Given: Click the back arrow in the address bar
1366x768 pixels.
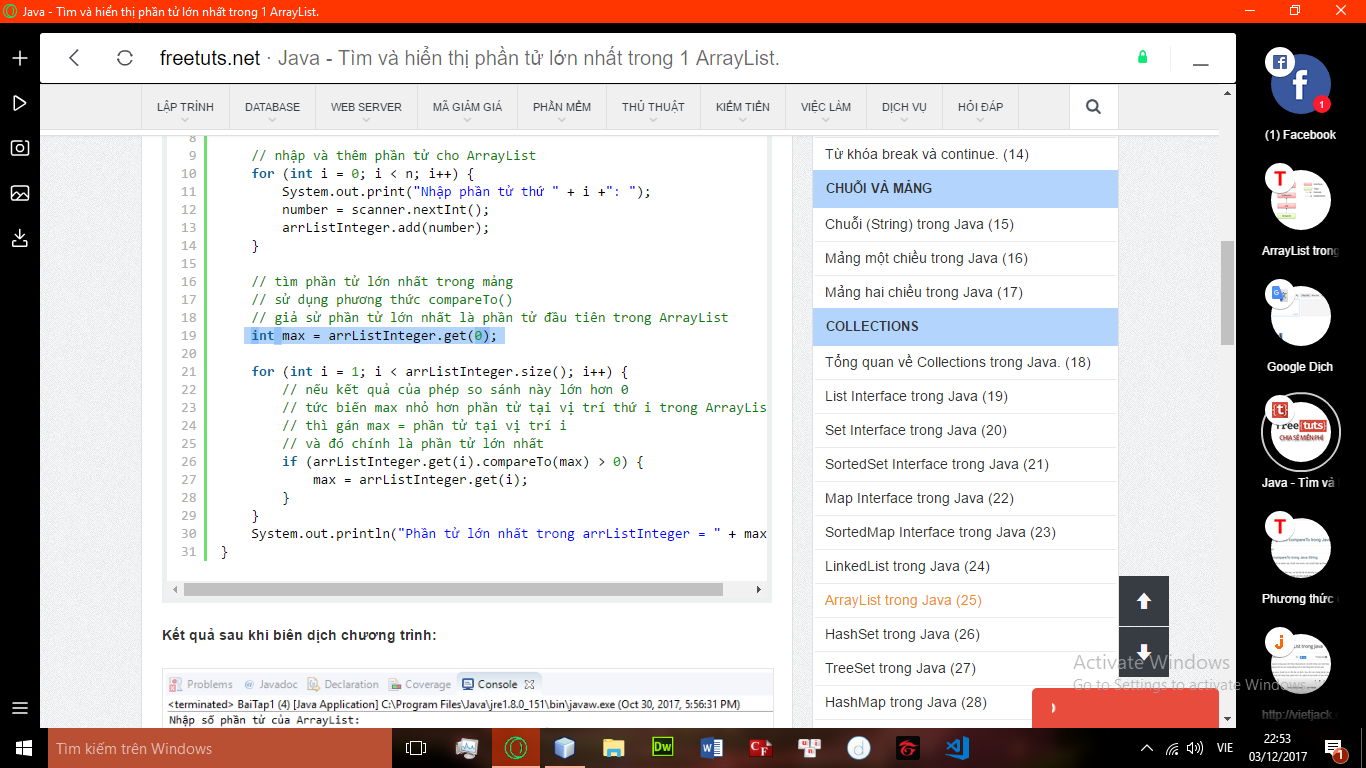Looking at the screenshot, I should point(74,58).
